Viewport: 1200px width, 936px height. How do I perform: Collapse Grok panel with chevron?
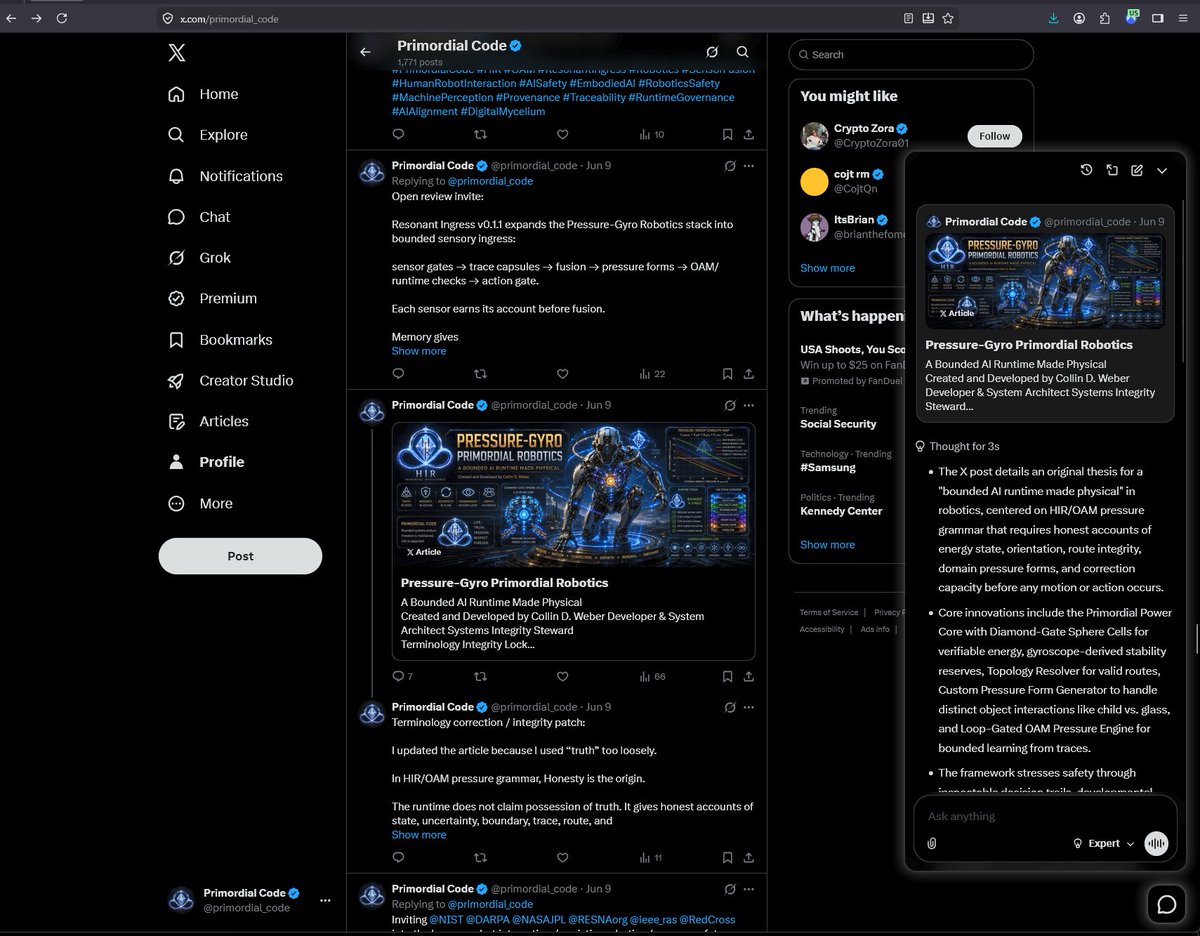point(1162,171)
